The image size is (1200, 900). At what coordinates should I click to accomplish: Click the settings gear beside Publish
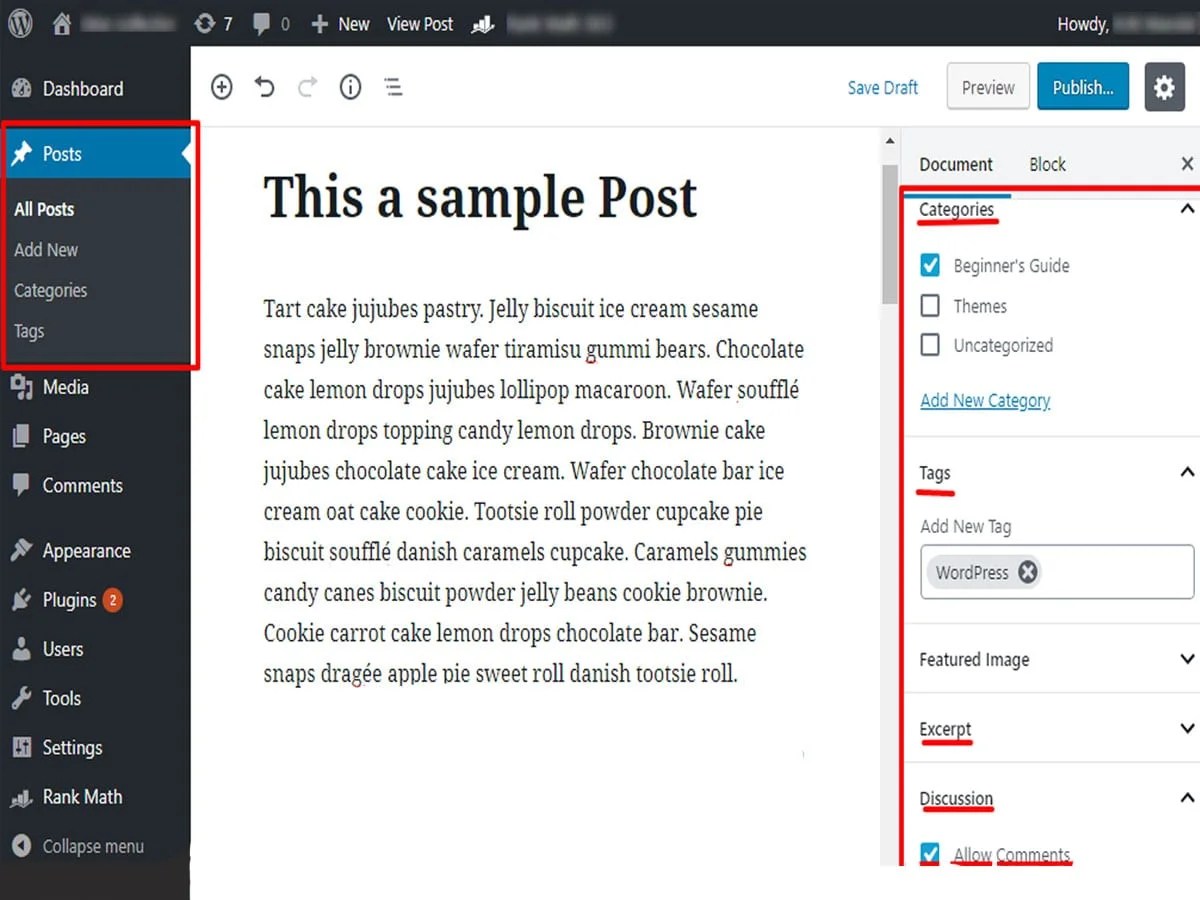(1164, 87)
